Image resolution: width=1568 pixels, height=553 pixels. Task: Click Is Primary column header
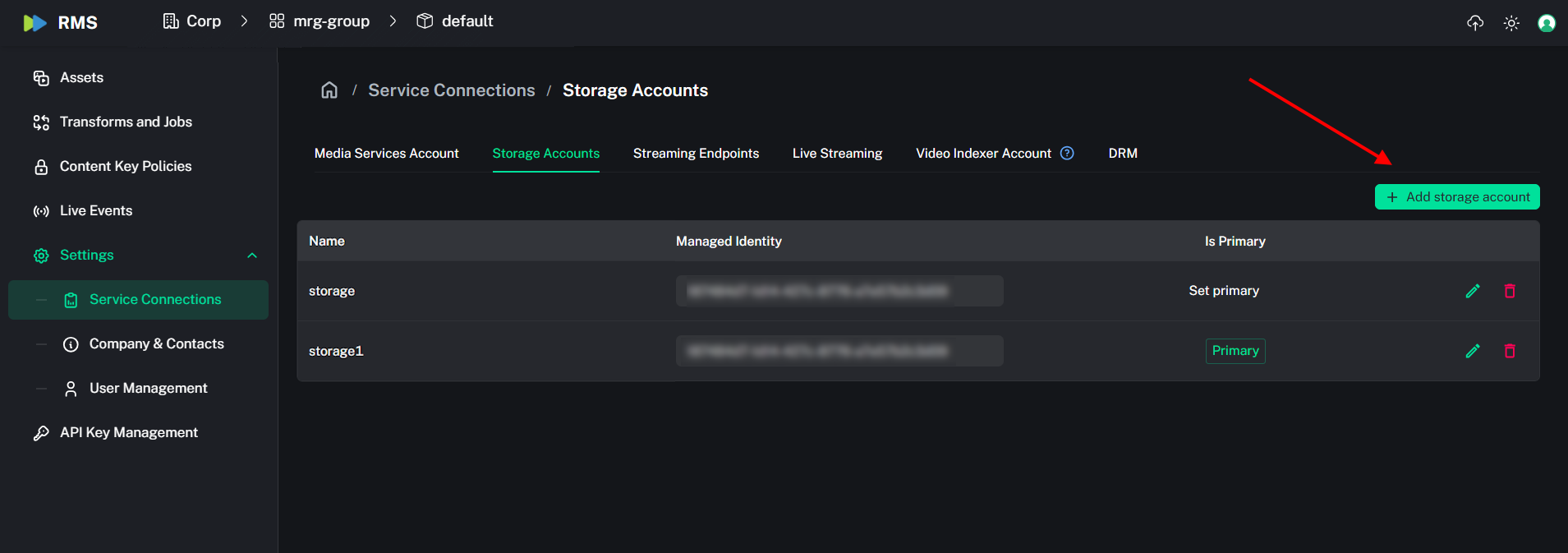(x=1235, y=241)
